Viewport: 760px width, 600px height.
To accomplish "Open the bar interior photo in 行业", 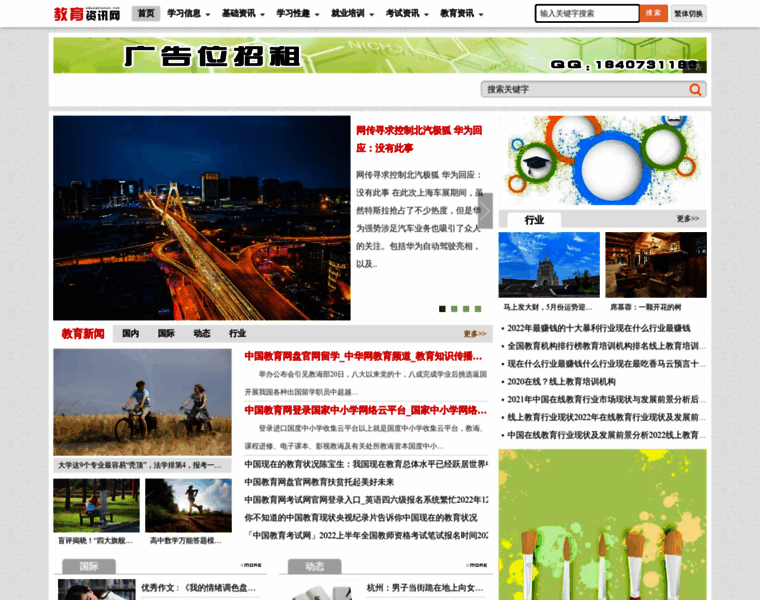I will pos(656,265).
